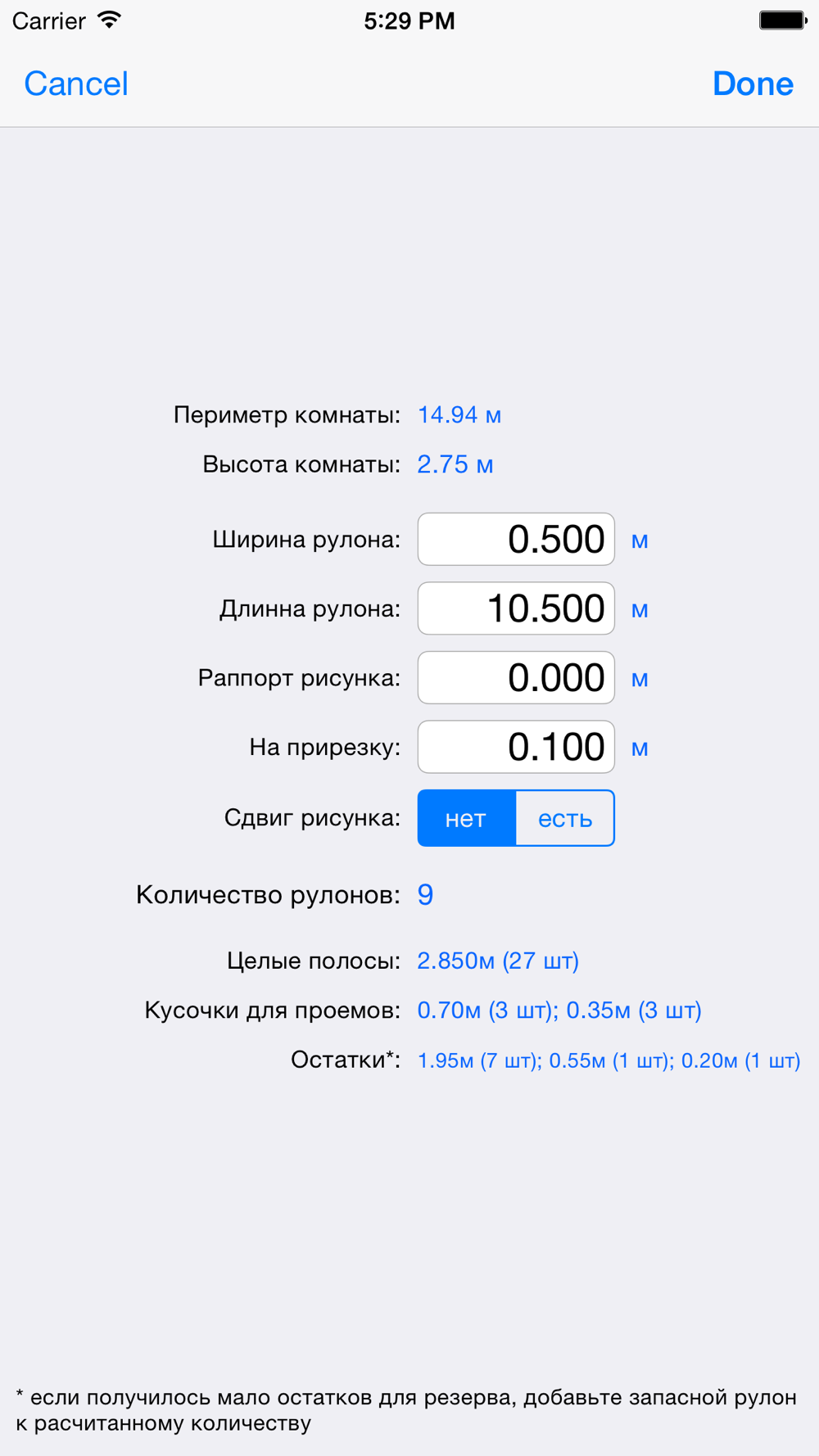Viewport: 819px width, 1456px height.
Task: Select the Раппорт рисунка input field
Action: point(516,677)
